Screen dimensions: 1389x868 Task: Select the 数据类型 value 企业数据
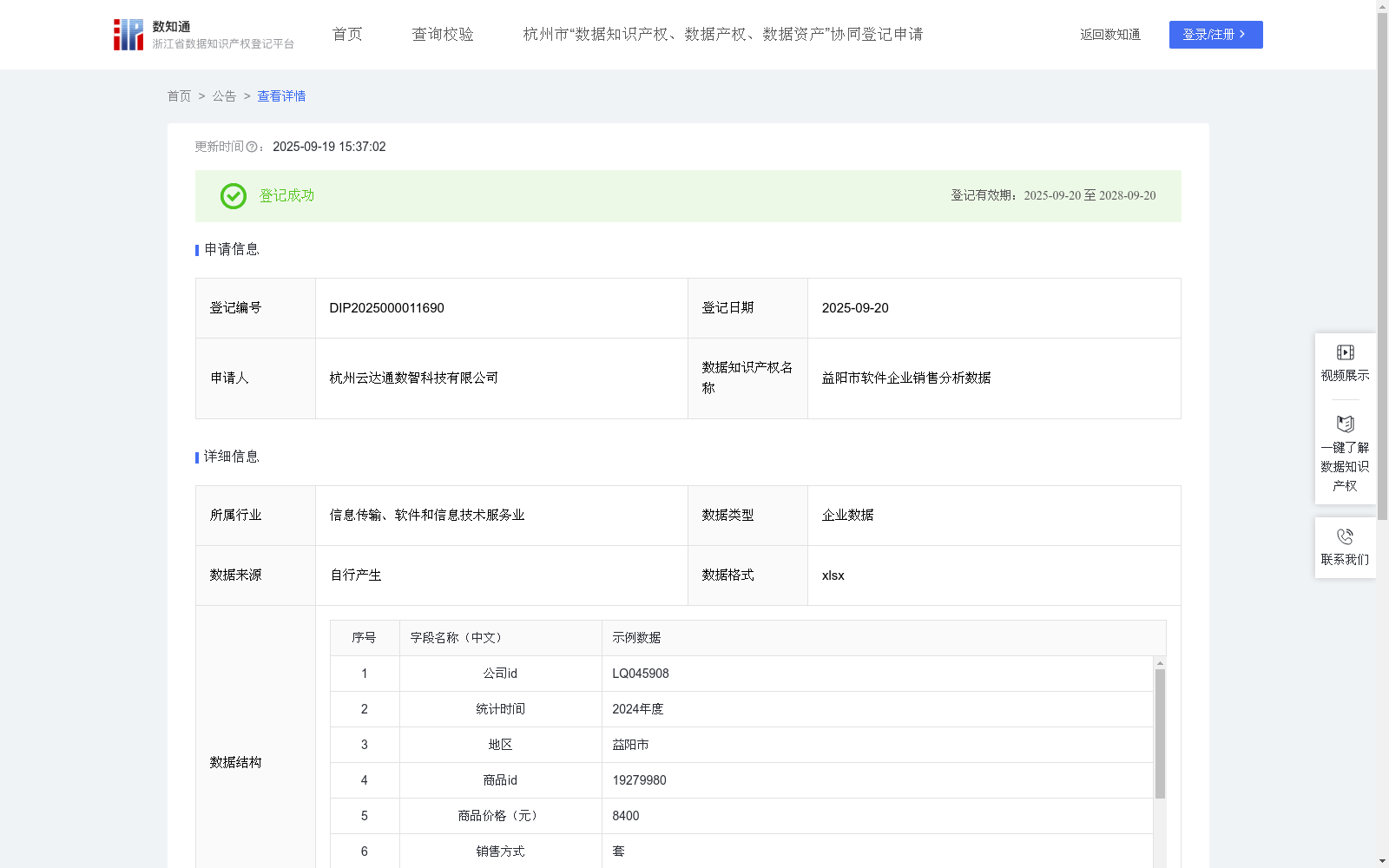coord(848,516)
